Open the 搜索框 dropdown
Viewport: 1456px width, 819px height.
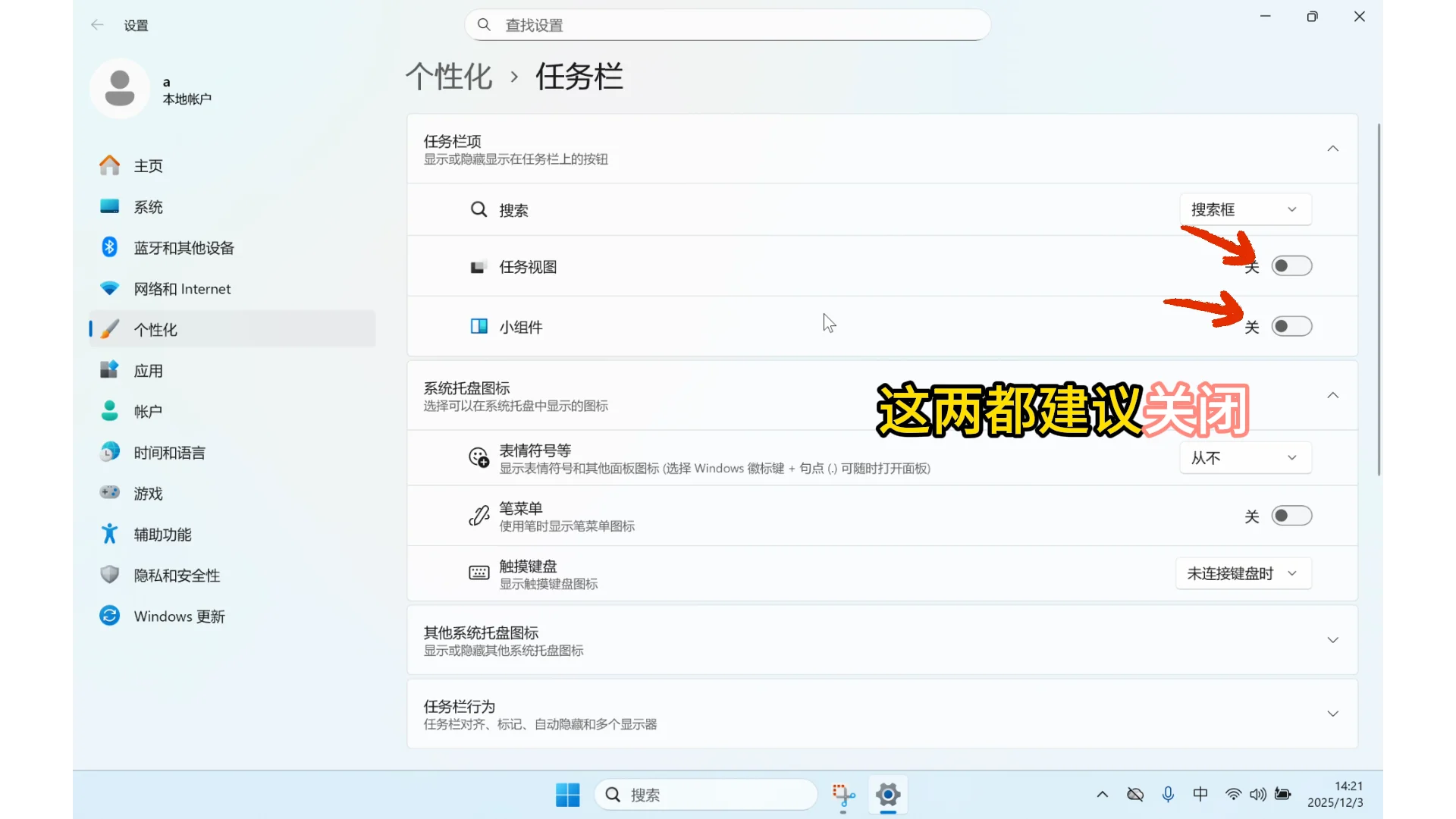[x=1244, y=209]
